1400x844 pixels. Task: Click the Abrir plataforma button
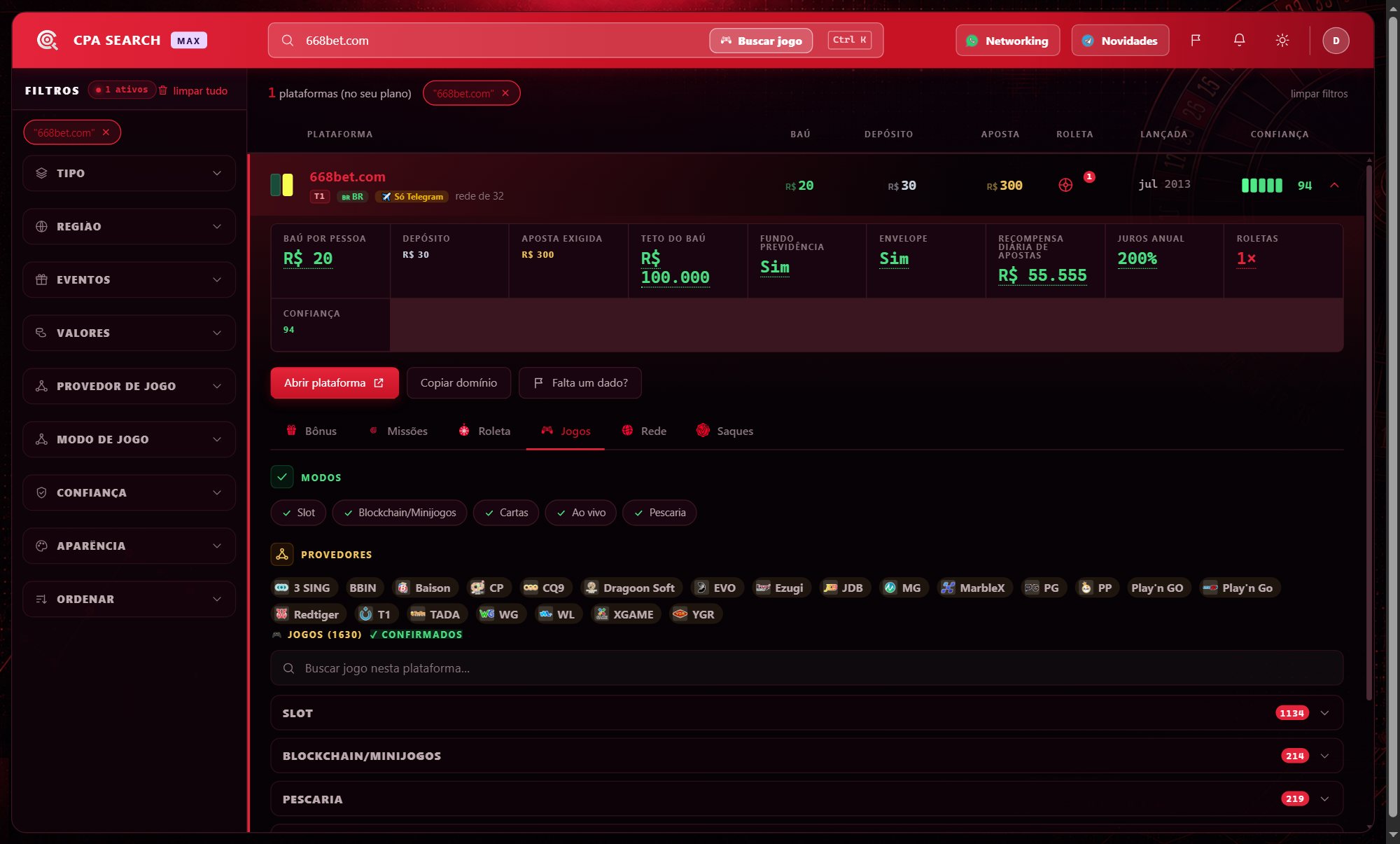[x=335, y=383]
